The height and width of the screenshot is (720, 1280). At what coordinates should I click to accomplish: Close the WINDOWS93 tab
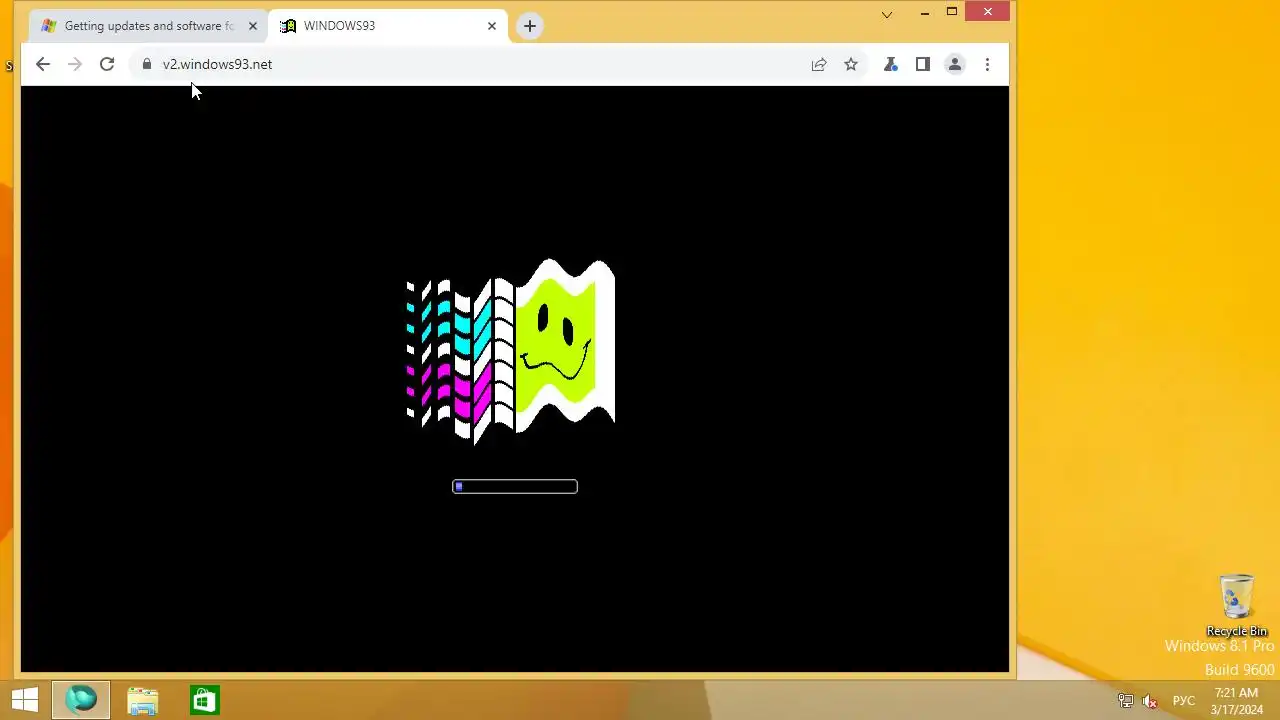[492, 26]
